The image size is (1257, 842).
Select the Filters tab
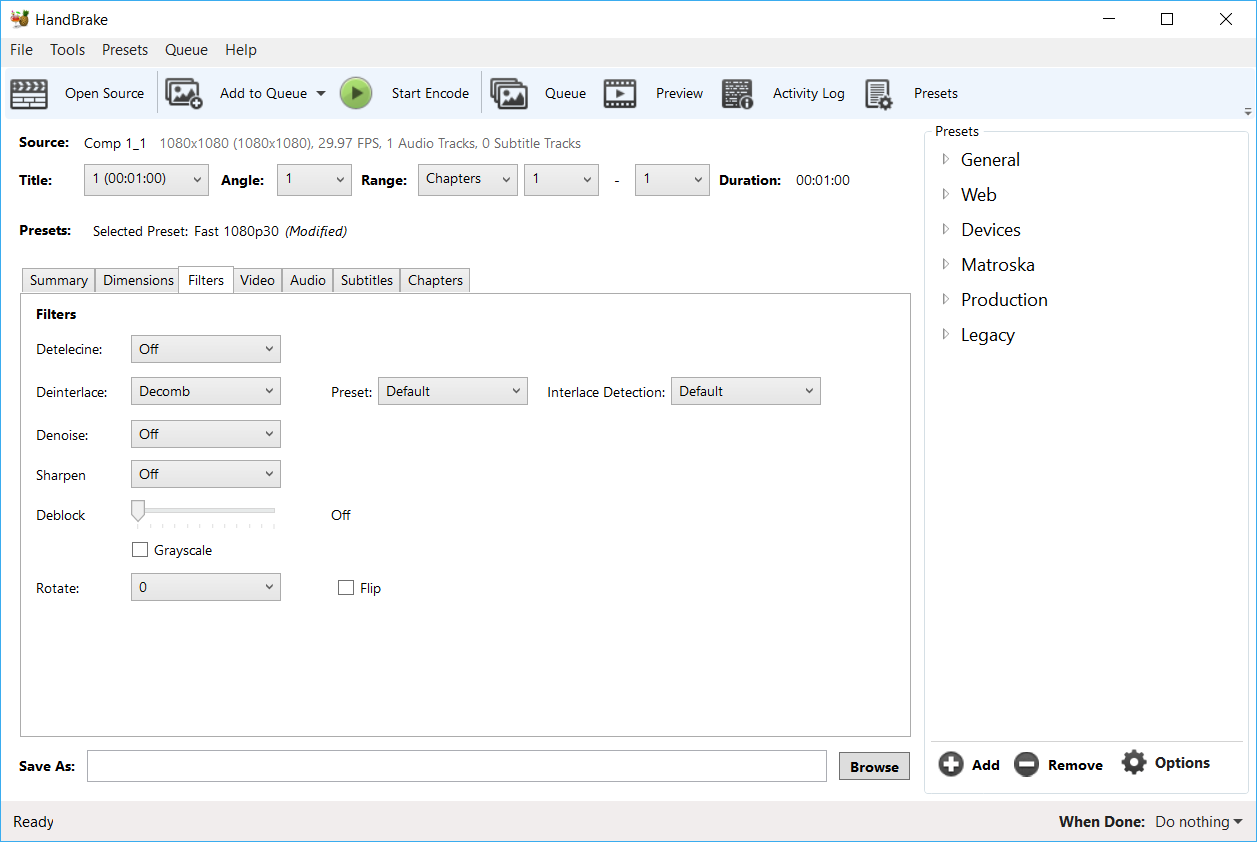206,280
